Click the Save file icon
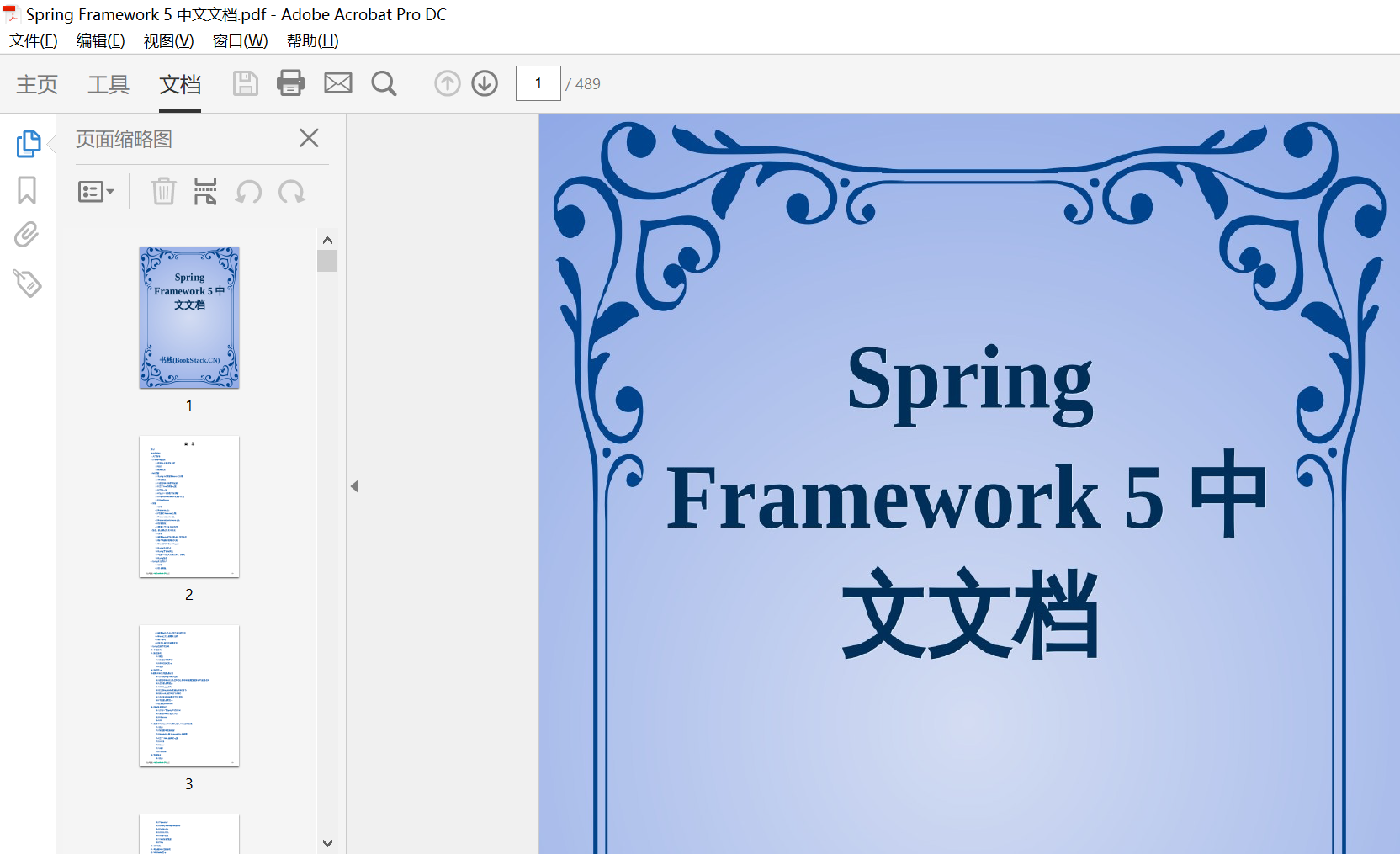Image resolution: width=1400 pixels, height=854 pixels. click(x=245, y=83)
